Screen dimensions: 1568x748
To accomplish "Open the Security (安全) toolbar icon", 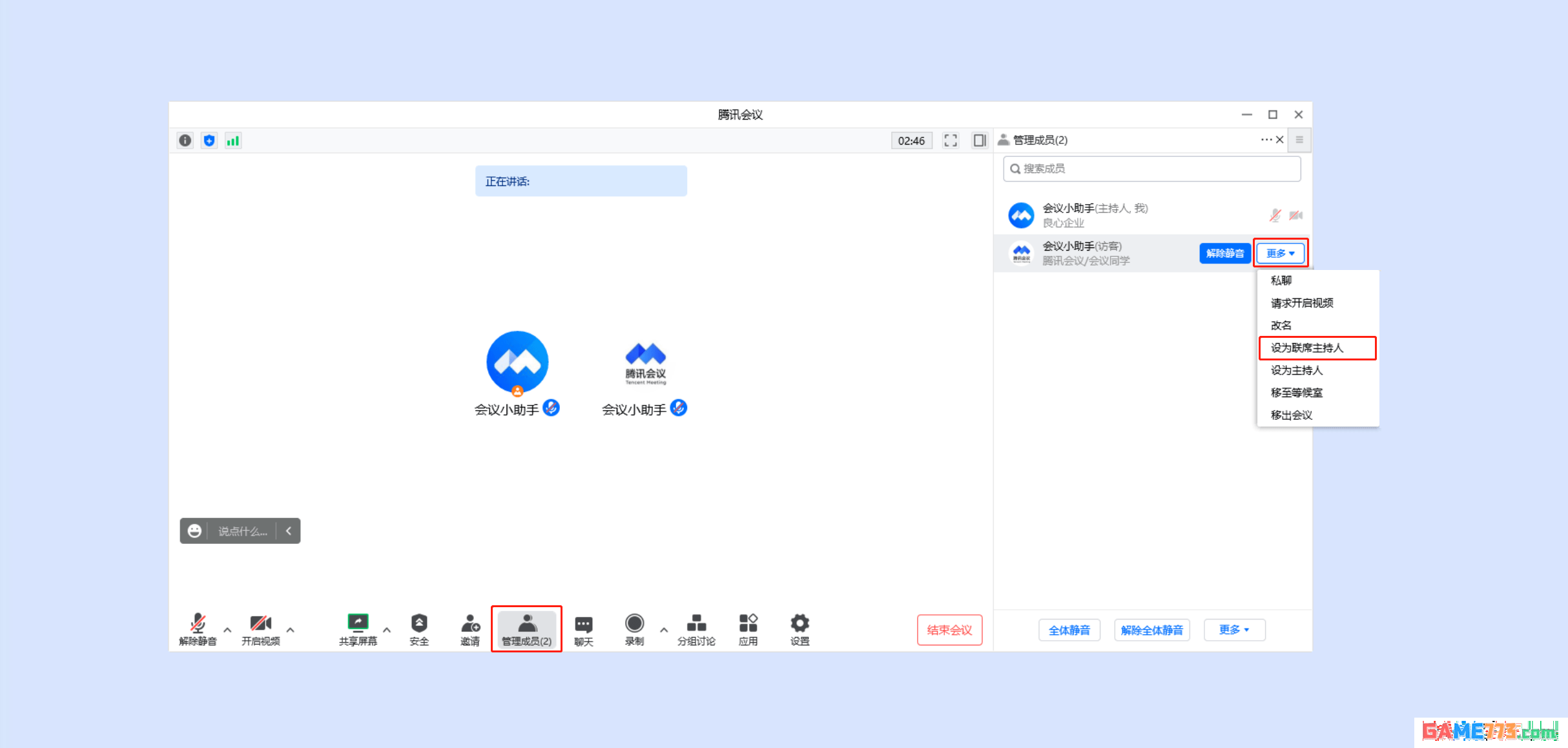I will point(419,629).
